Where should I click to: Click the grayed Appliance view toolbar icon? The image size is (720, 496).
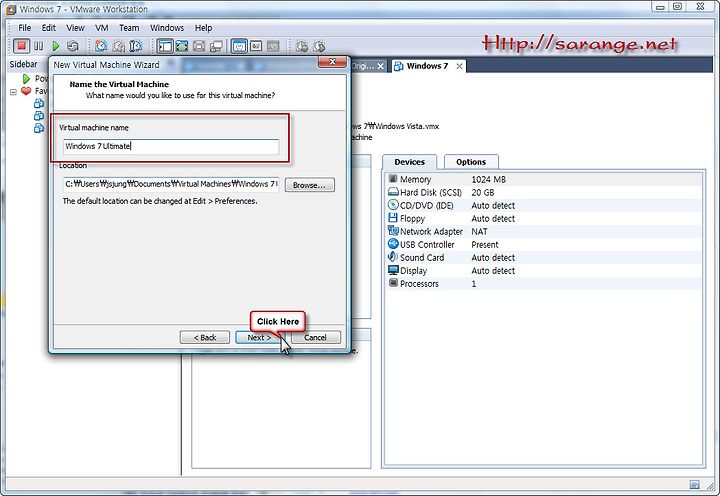click(x=273, y=46)
